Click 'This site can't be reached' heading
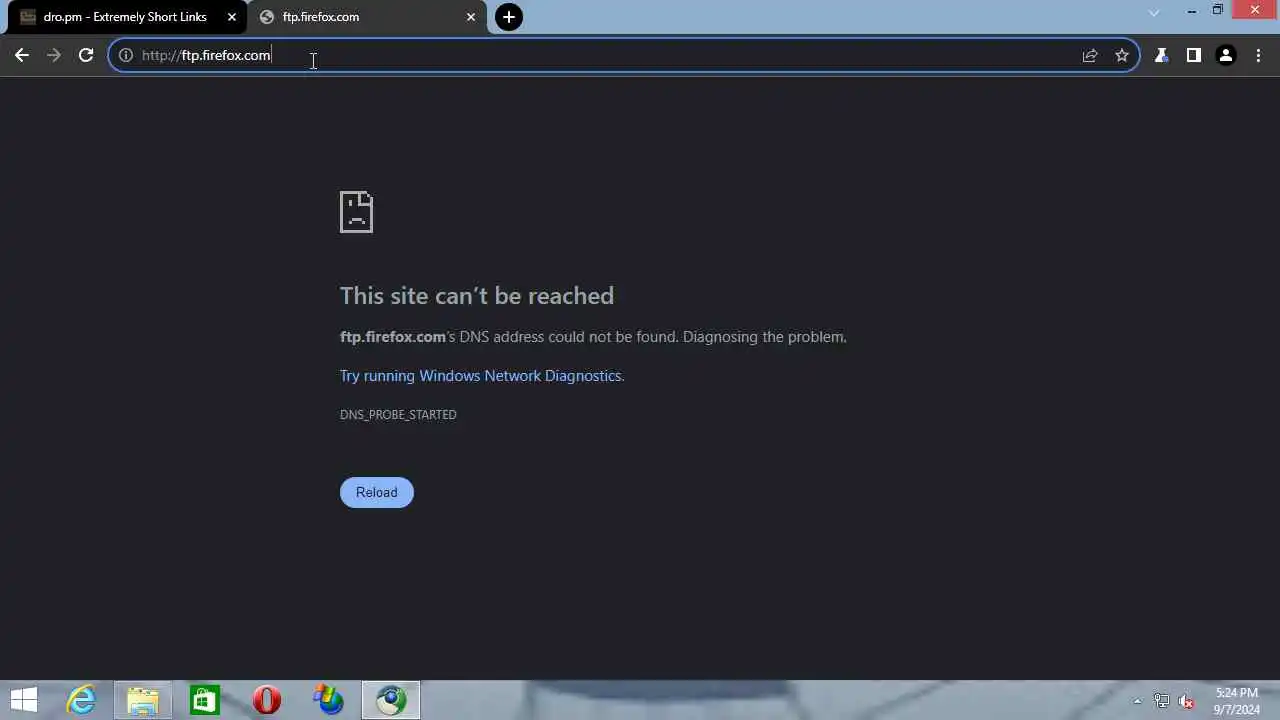Image resolution: width=1280 pixels, height=720 pixels. pyautogui.click(x=477, y=296)
